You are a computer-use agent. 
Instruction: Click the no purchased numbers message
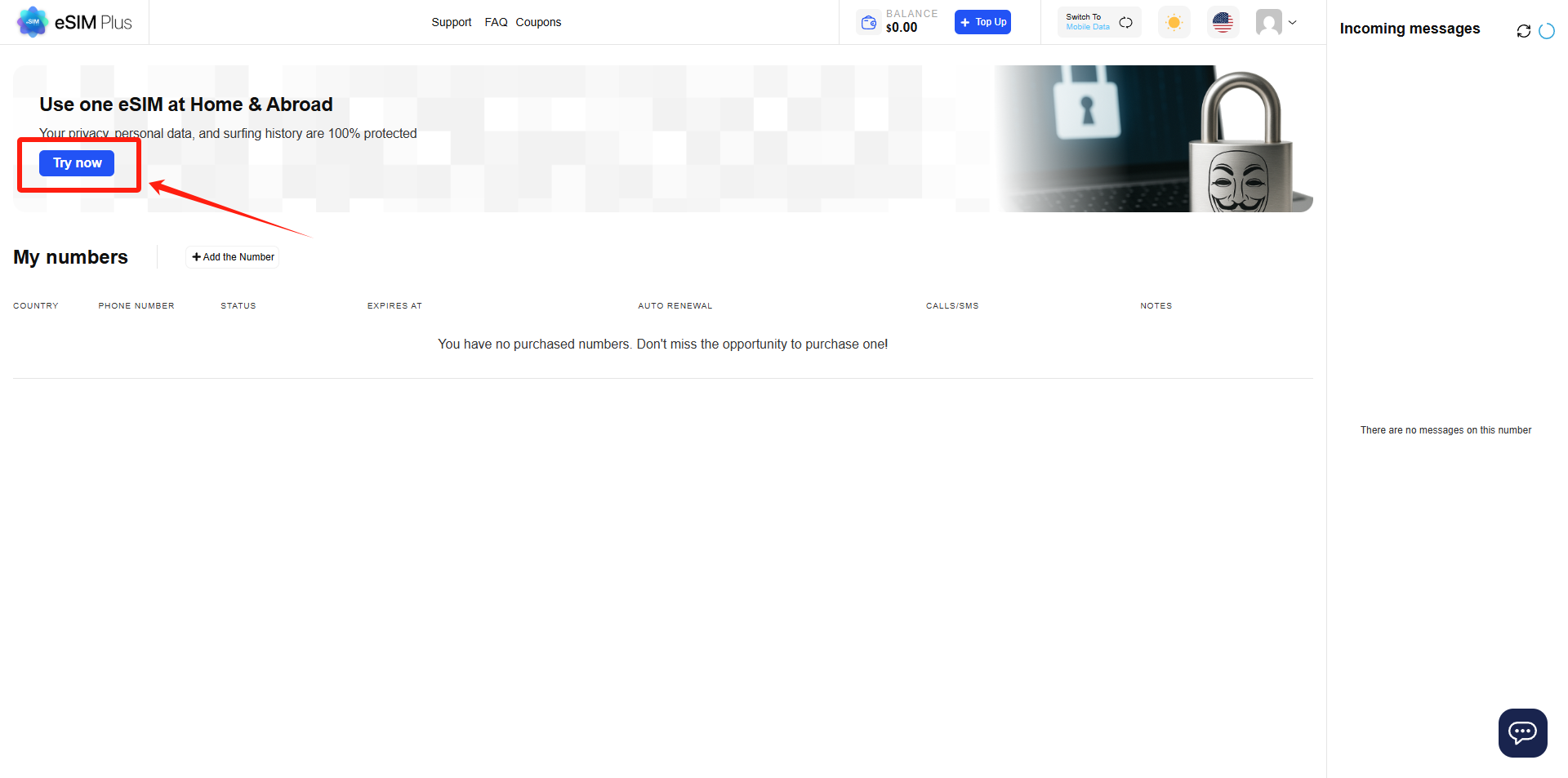point(662,345)
